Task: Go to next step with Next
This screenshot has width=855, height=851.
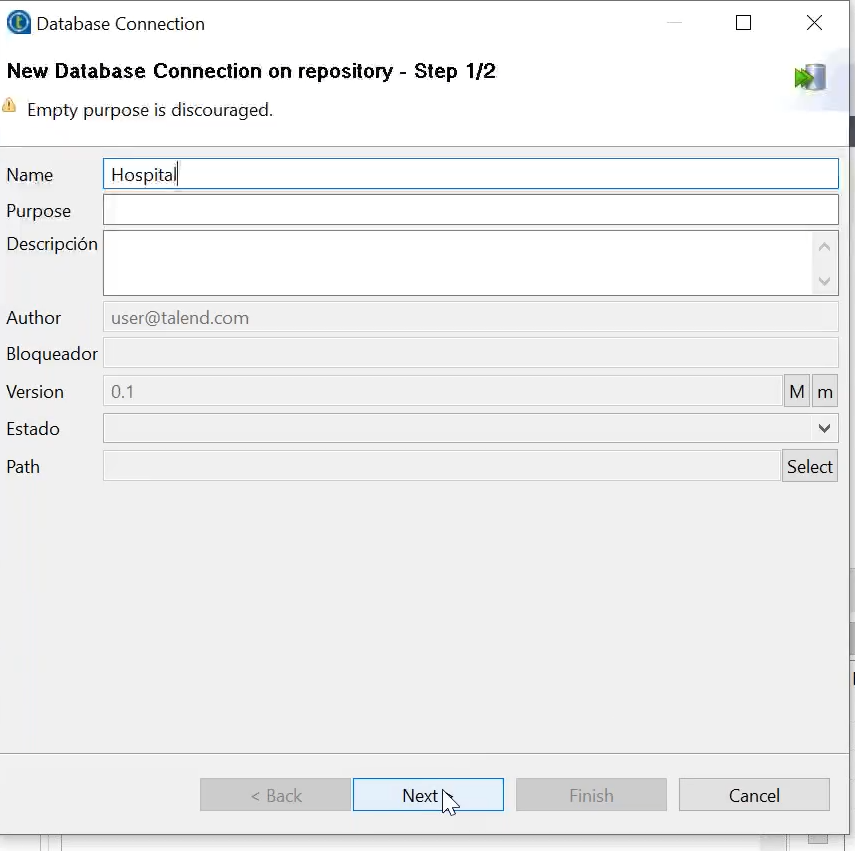Action: tap(428, 795)
